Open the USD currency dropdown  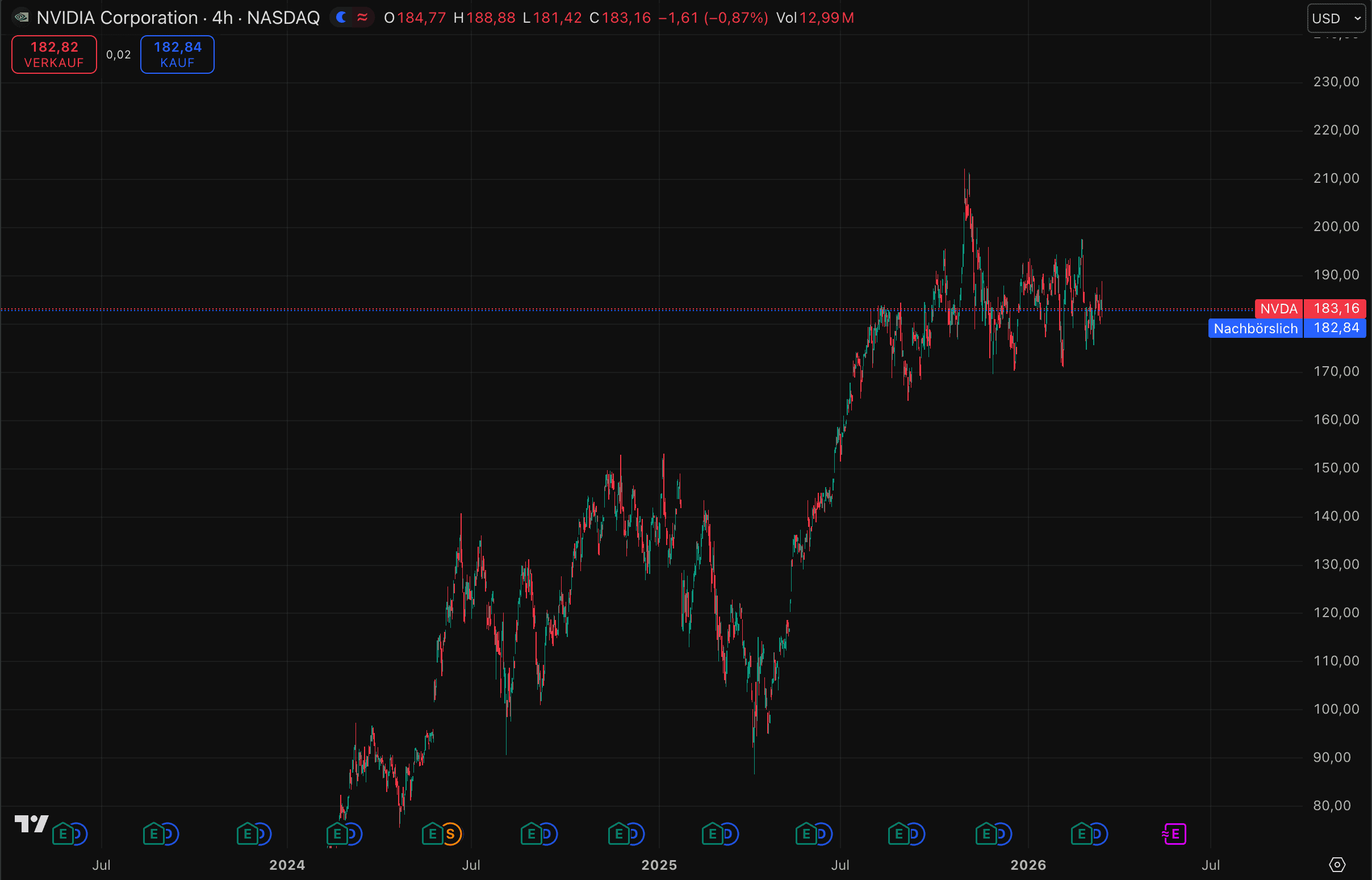(x=1336, y=19)
